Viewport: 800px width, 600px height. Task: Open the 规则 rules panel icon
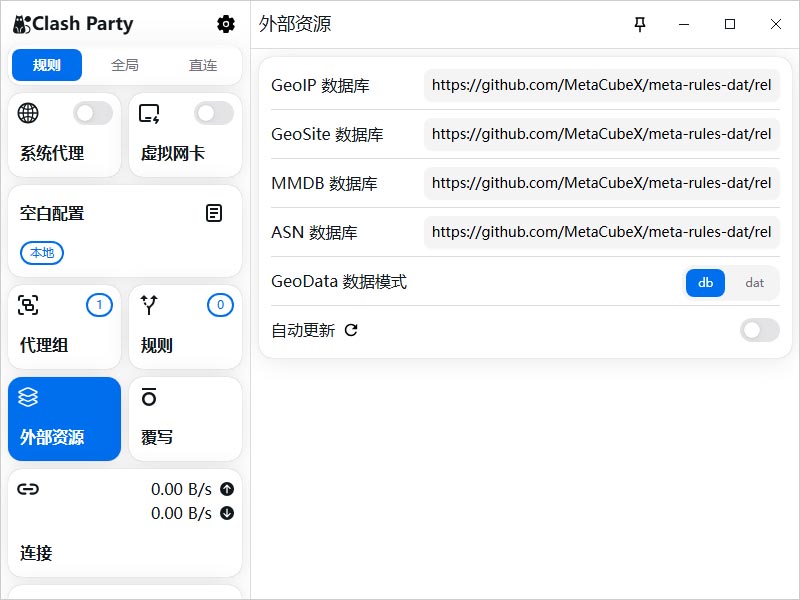click(x=150, y=305)
